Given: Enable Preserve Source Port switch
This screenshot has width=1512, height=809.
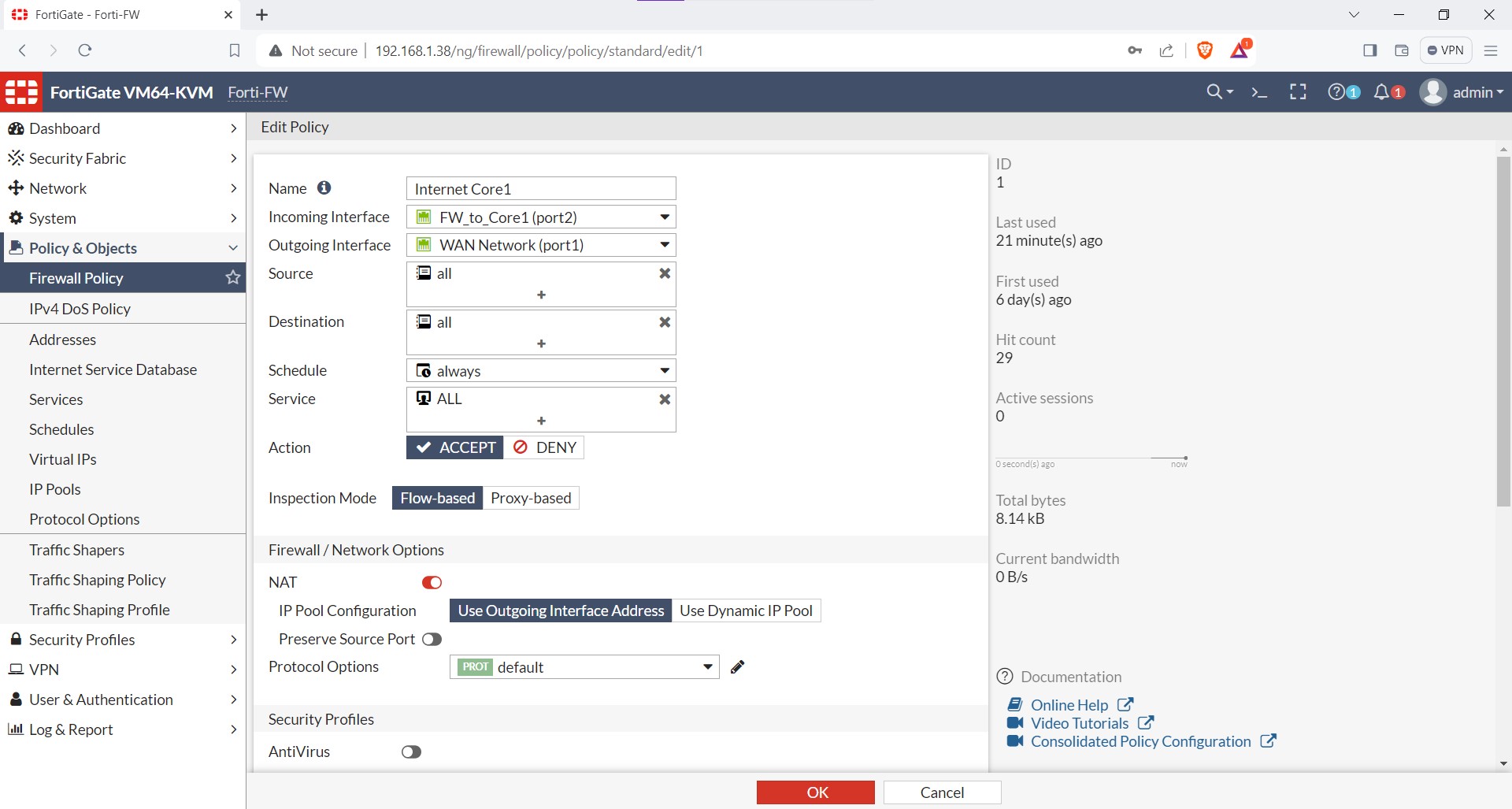Looking at the screenshot, I should click(432, 640).
